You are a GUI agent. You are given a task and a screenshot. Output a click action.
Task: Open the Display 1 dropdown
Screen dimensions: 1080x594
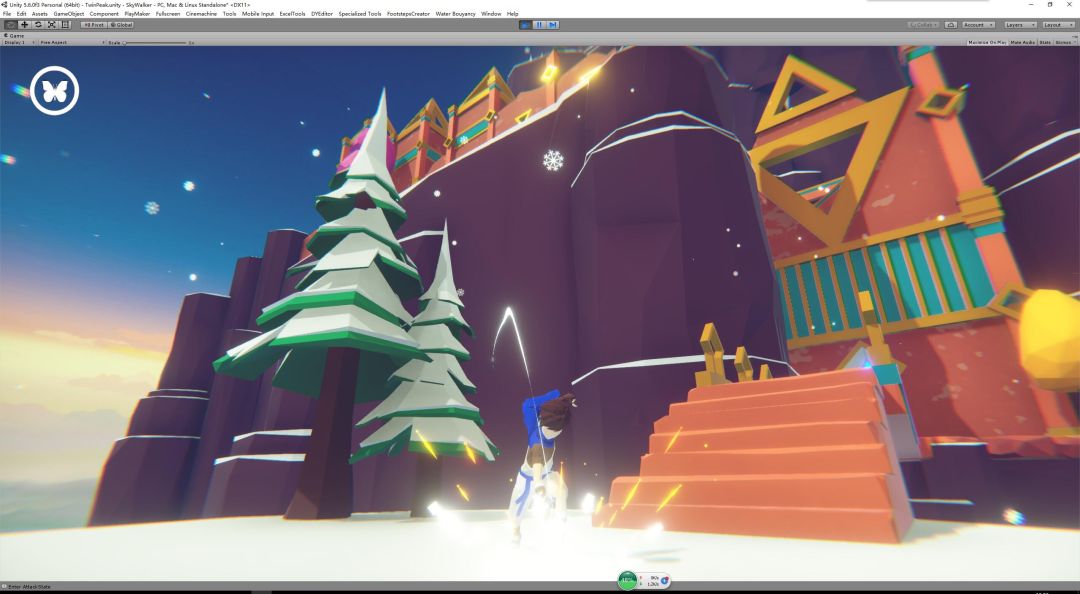click(19, 43)
